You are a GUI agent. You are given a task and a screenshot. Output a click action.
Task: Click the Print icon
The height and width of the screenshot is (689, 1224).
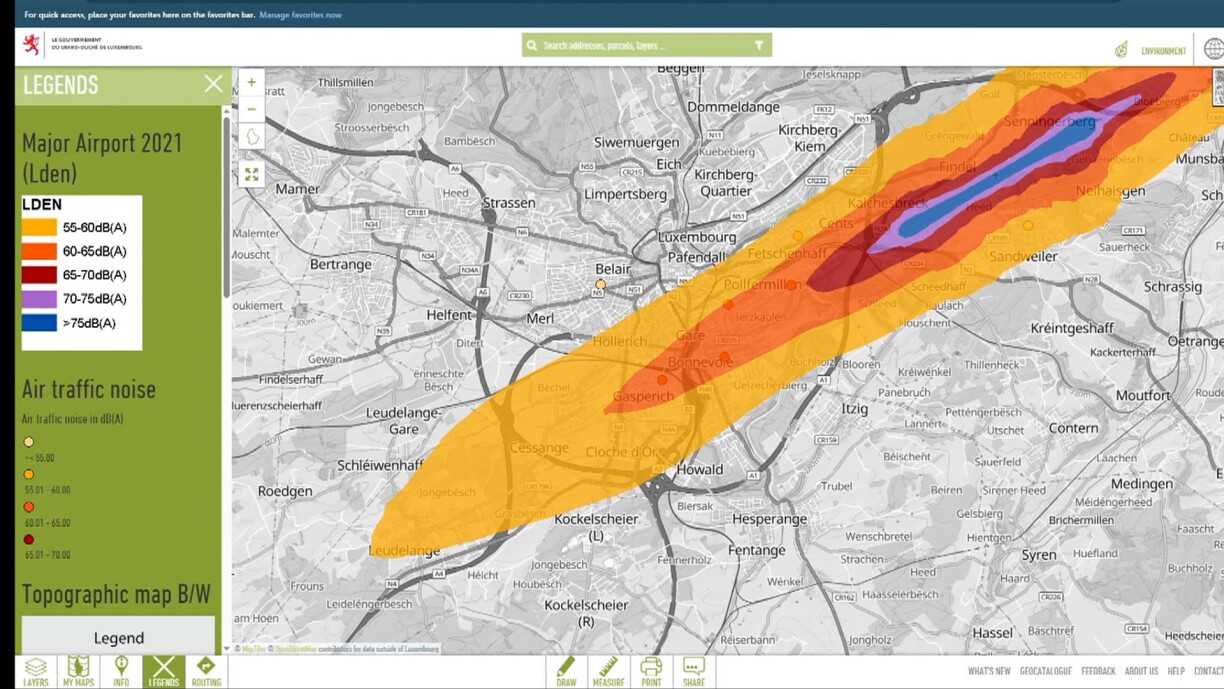click(651, 671)
